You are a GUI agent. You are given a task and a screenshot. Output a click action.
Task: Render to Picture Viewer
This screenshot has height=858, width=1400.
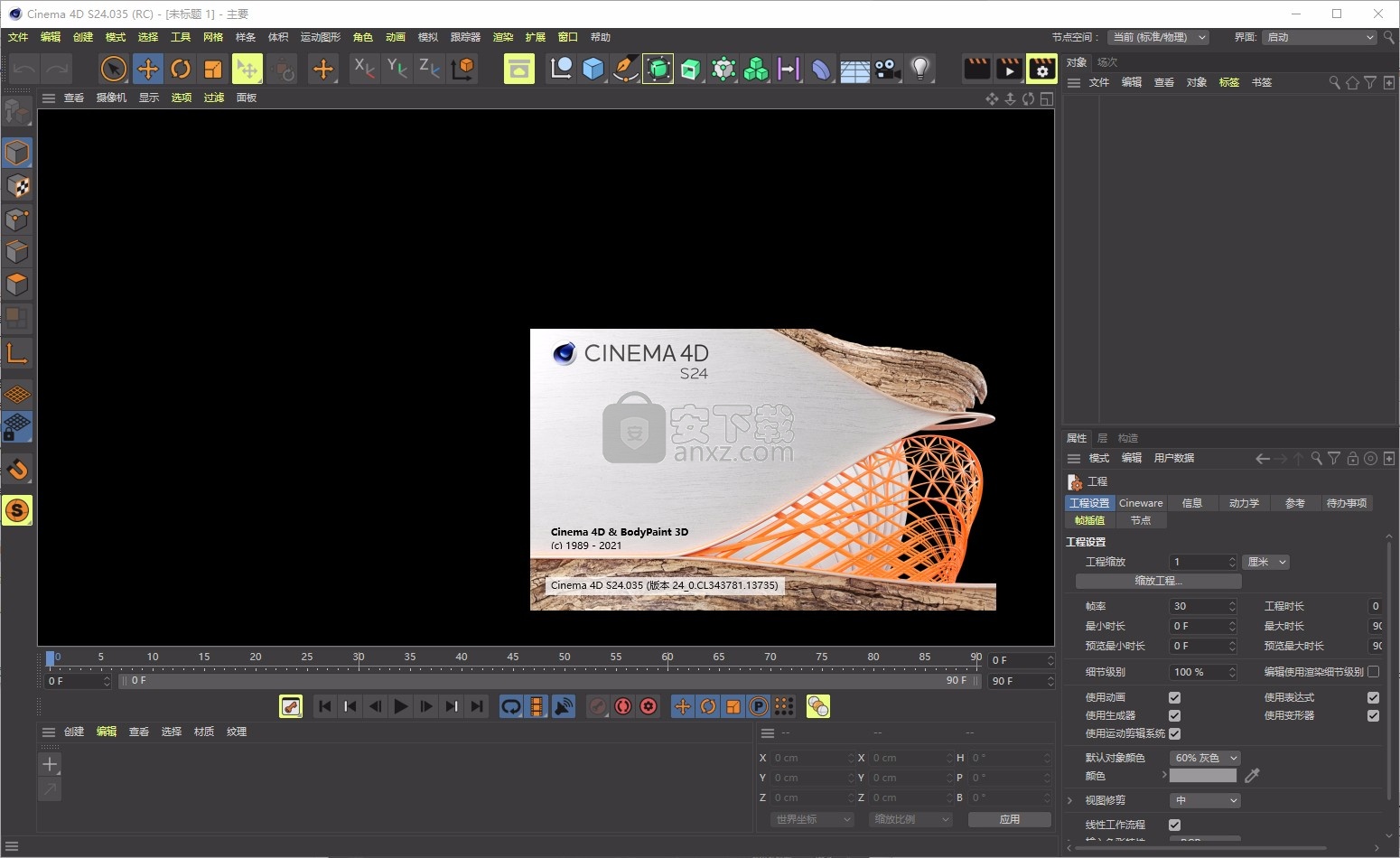point(1010,69)
